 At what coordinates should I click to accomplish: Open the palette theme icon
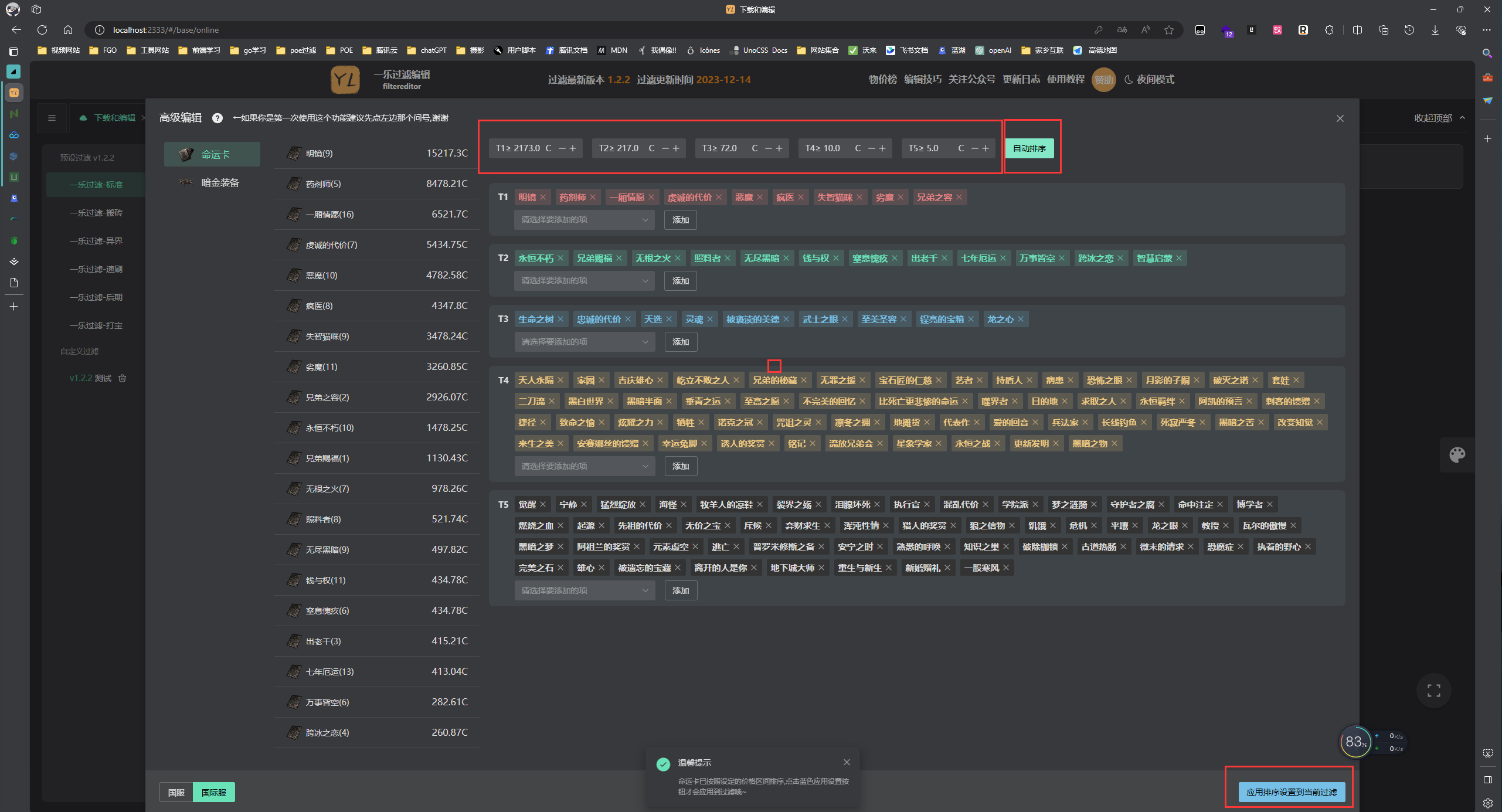[1457, 454]
